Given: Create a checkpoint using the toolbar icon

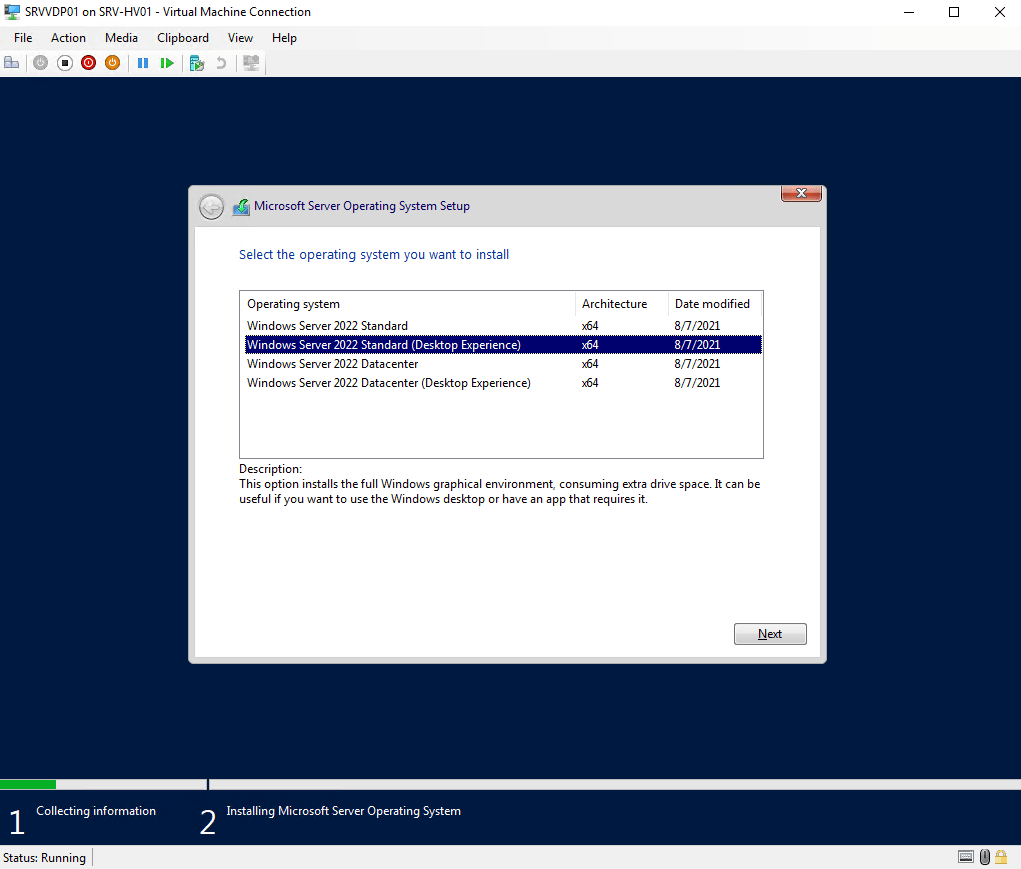Looking at the screenshot, I should [197, 63].
